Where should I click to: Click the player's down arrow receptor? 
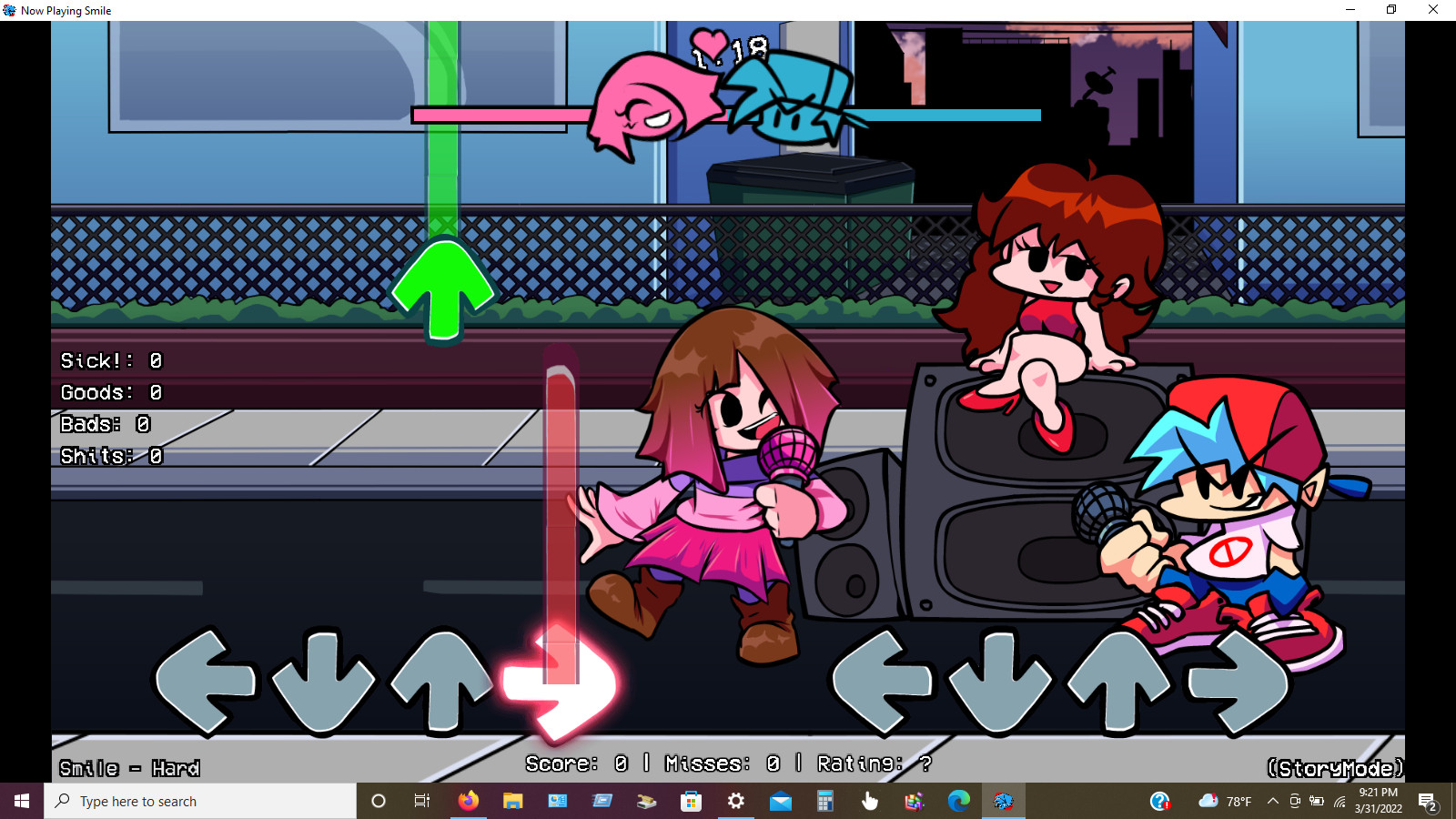click(x=999, y=681)
